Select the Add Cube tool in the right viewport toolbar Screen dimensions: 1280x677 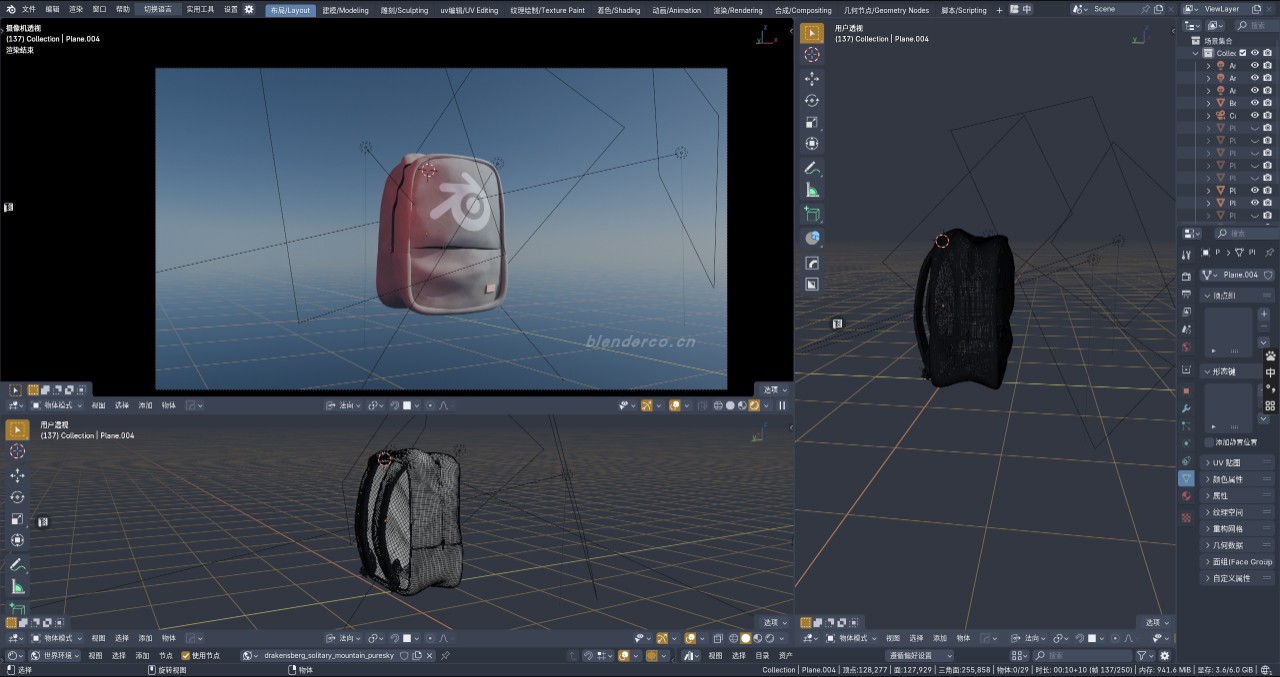point(812,214)
